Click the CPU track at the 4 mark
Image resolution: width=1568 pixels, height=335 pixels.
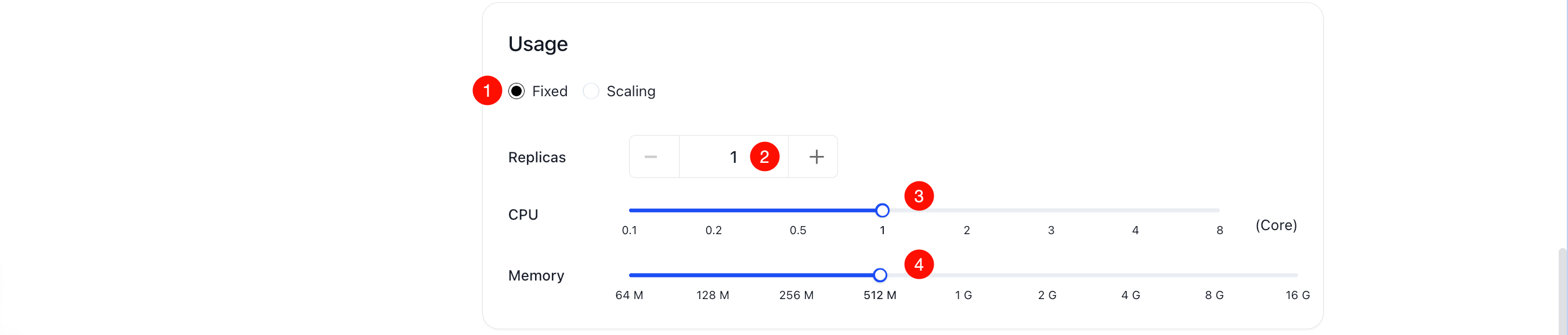coord(1136,210)
